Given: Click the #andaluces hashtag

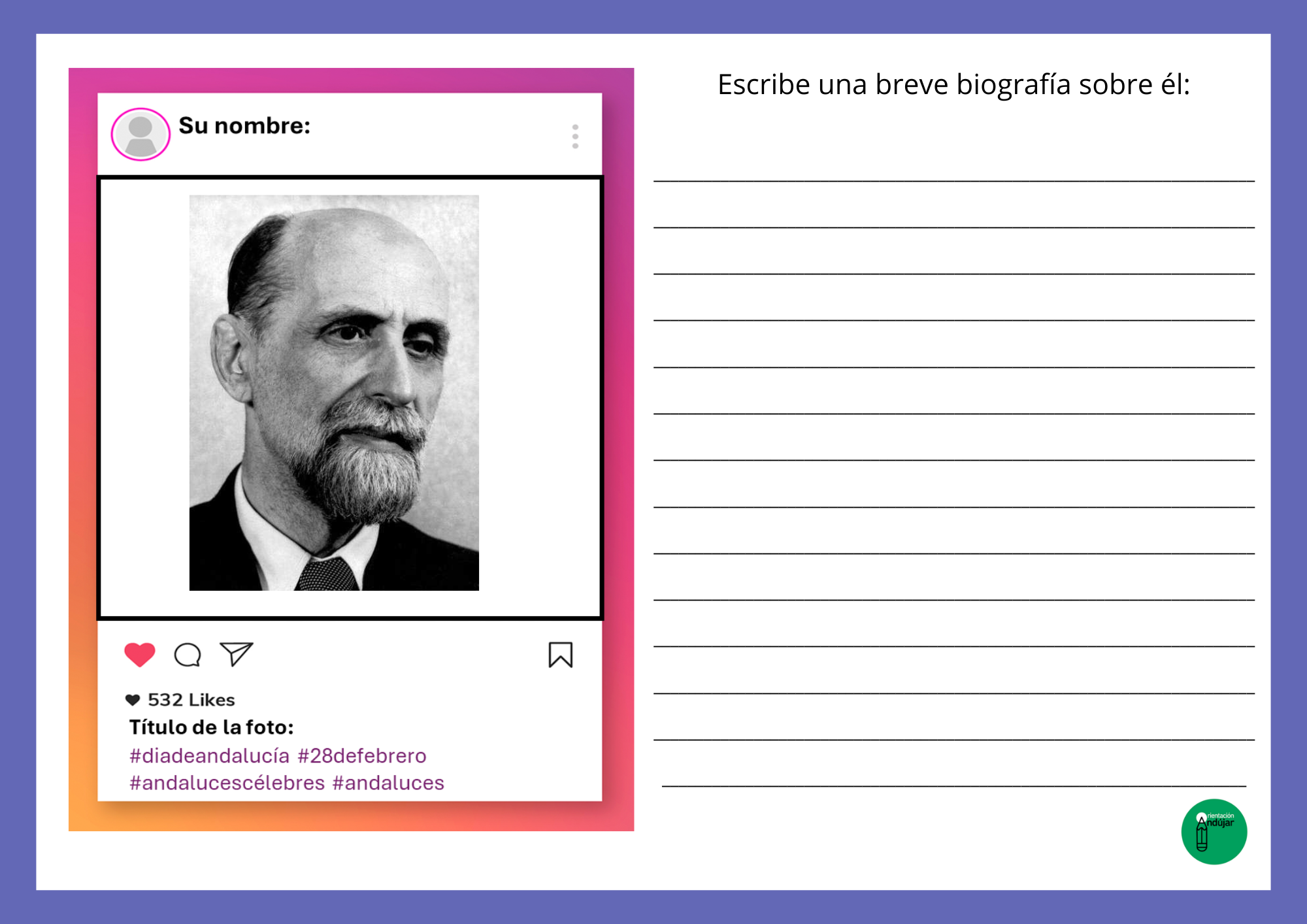Looking at the screenshot, I should pos(388,783).
